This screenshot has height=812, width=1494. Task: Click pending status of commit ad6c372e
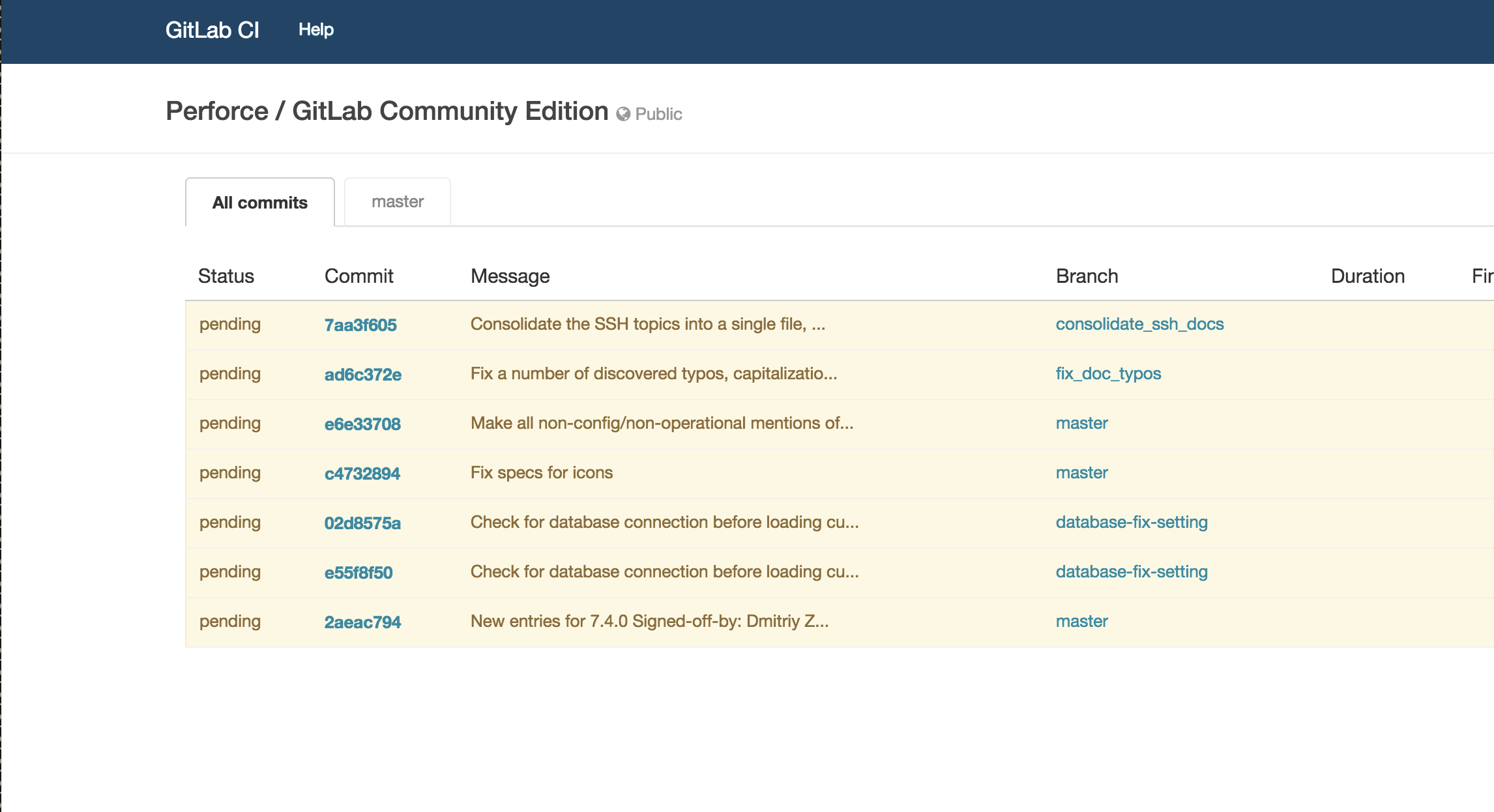coord(230,374)
